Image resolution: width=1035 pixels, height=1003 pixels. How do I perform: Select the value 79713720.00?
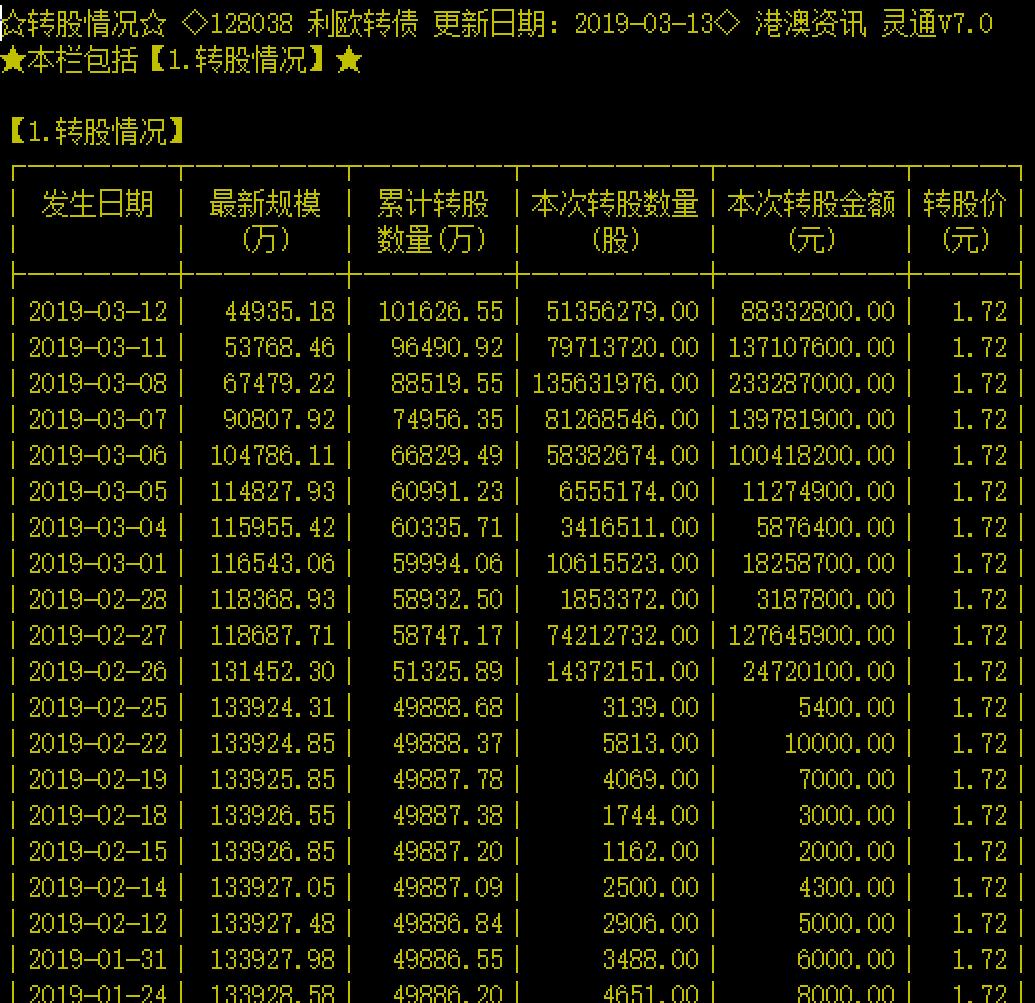(x=622, y=347)
